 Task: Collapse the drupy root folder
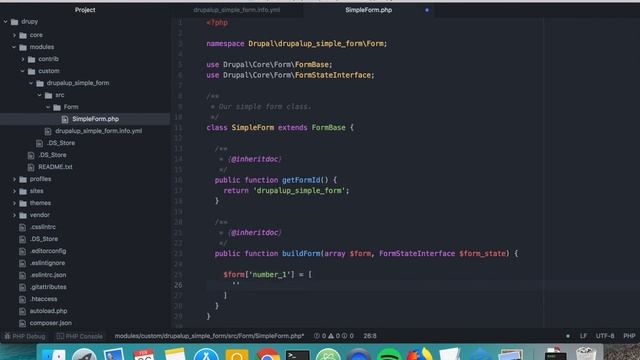tap(6, 22)
